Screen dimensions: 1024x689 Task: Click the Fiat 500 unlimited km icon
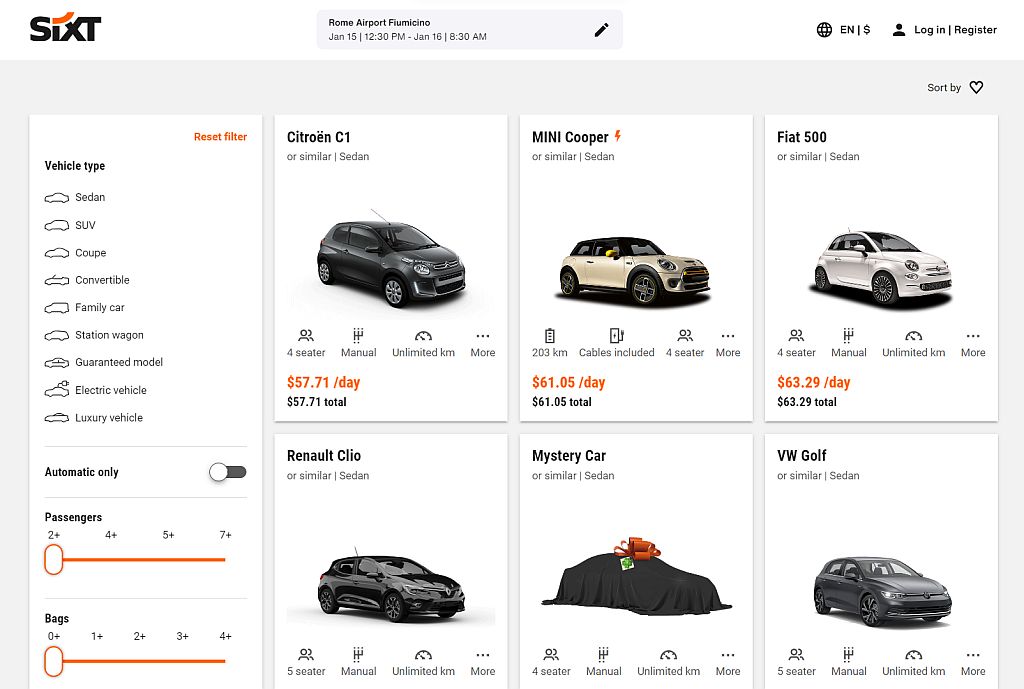914,336
